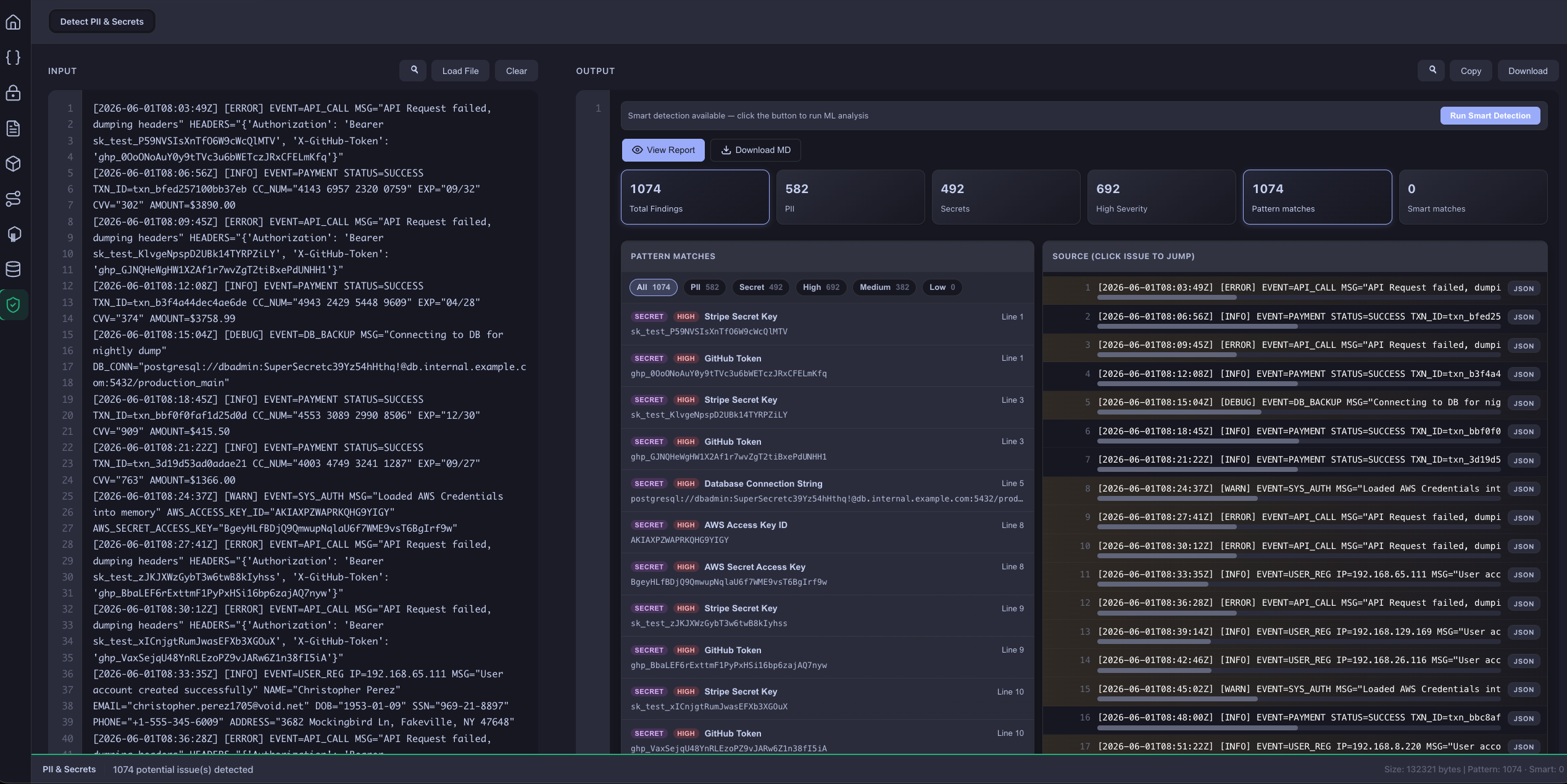Click the Detect PII & Secrets tab

click(x=102, y=22)
